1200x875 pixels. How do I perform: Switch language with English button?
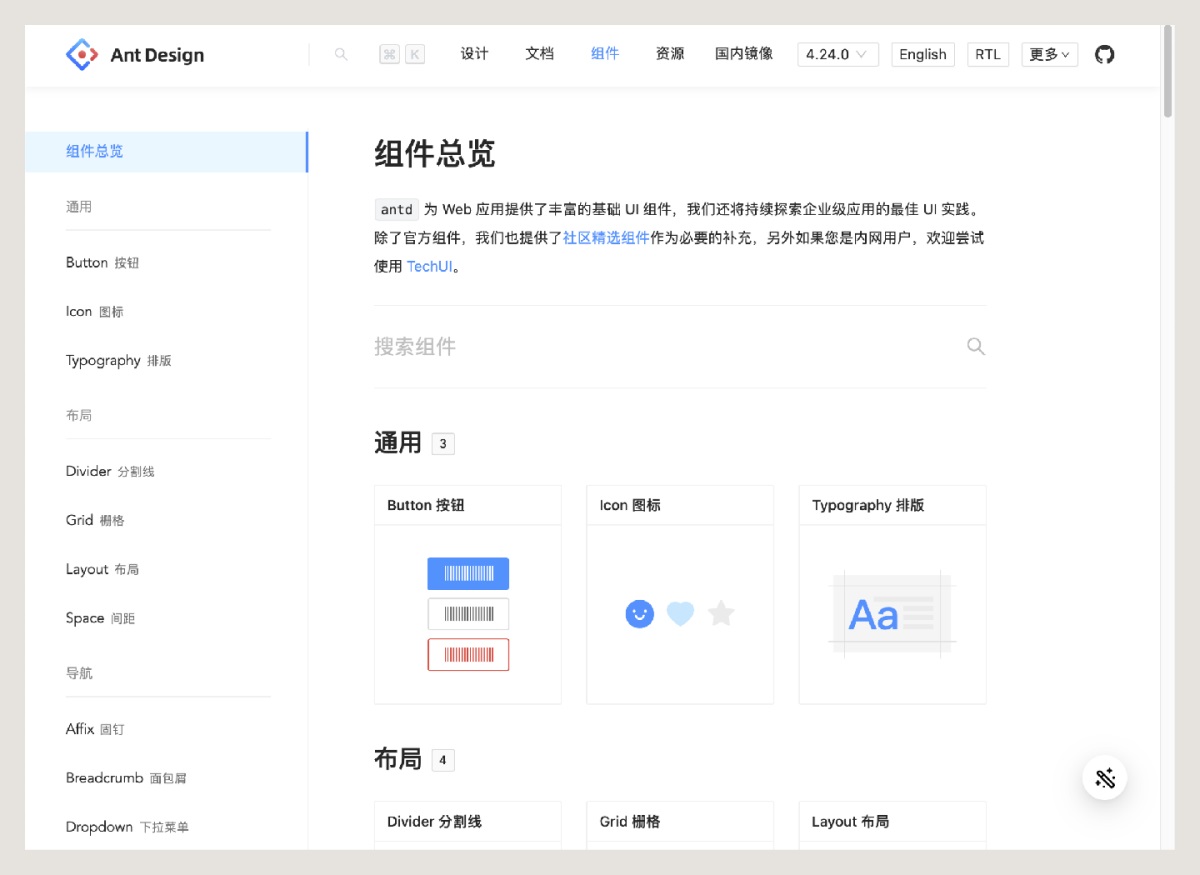click(923, 54)
